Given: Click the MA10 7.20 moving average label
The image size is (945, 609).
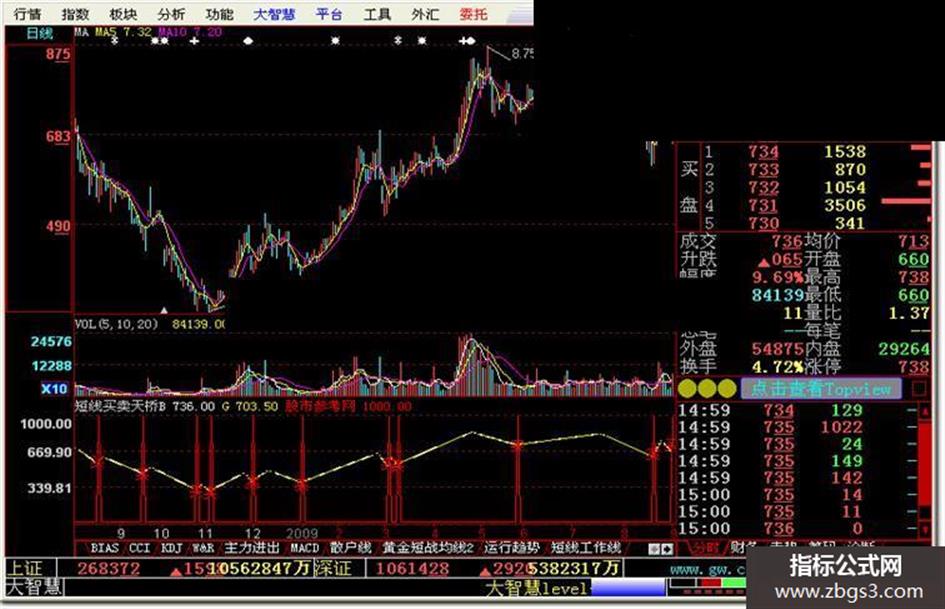Looking at the screenshot, I should click(x=190, y=31).
